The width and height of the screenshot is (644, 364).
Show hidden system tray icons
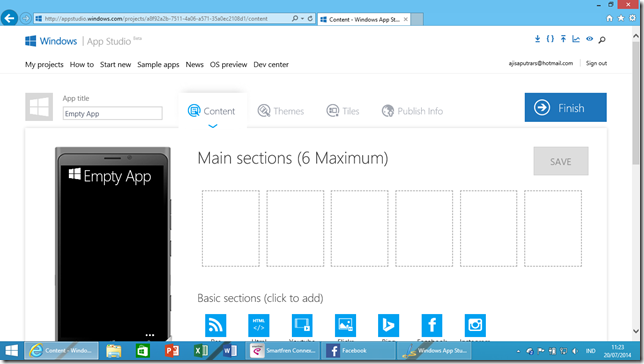[x=518, y=351]
